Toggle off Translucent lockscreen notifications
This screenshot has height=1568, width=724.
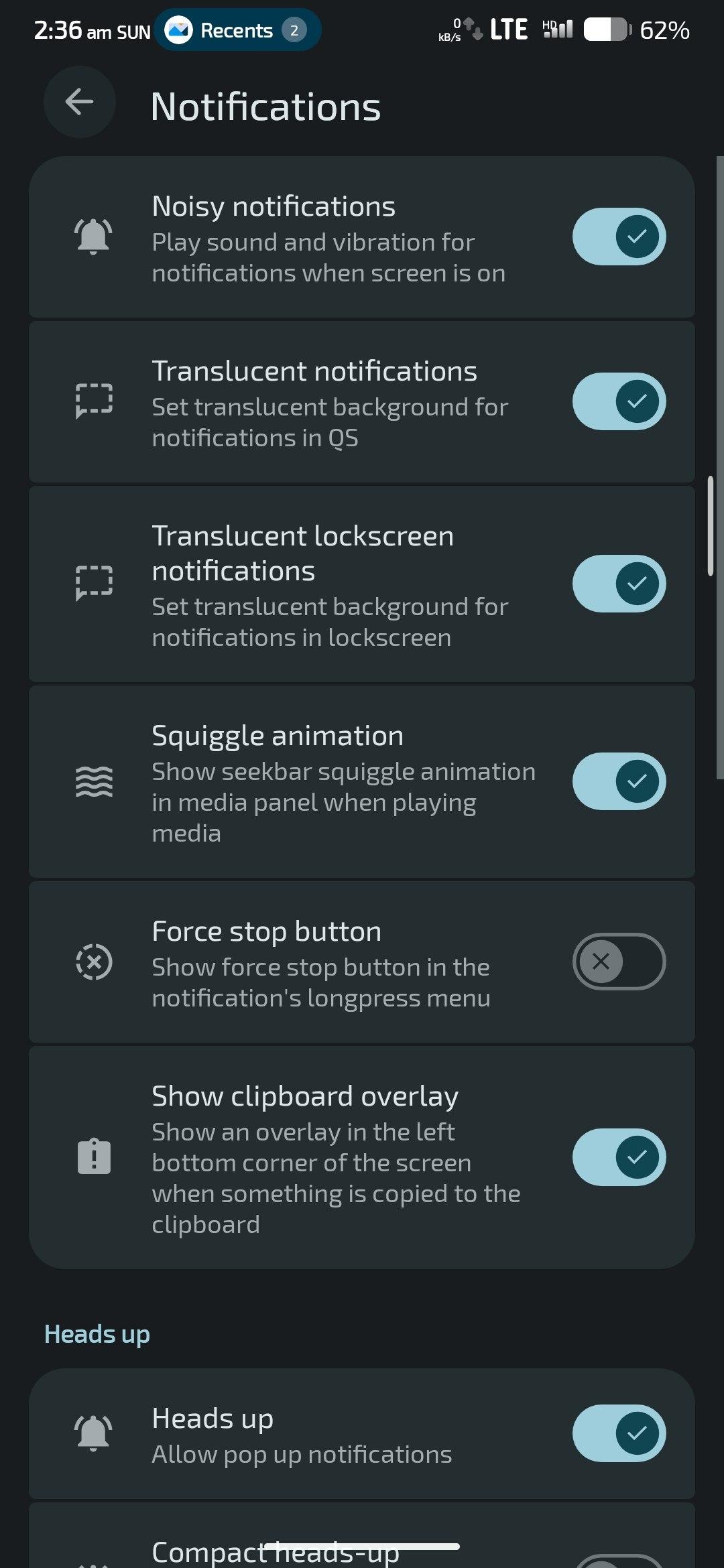click(x=619, y=583)
